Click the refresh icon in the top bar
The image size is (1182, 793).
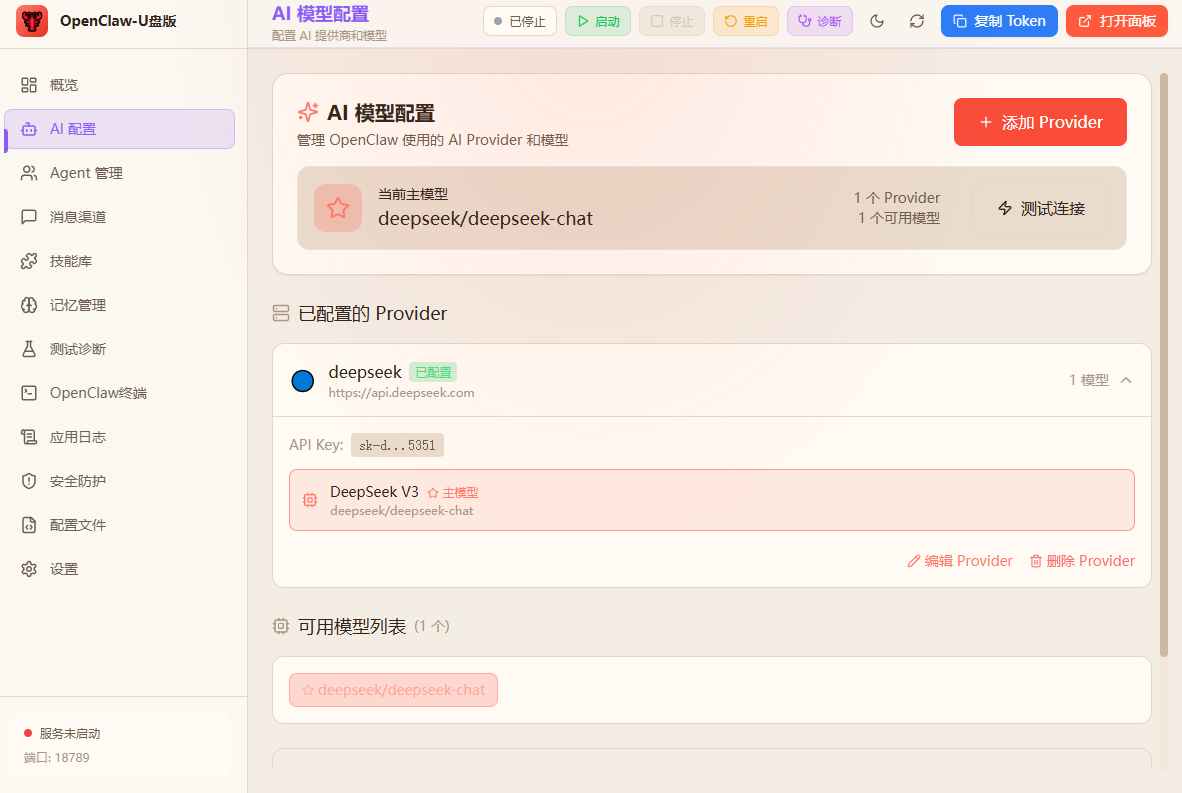click(917, 21)
